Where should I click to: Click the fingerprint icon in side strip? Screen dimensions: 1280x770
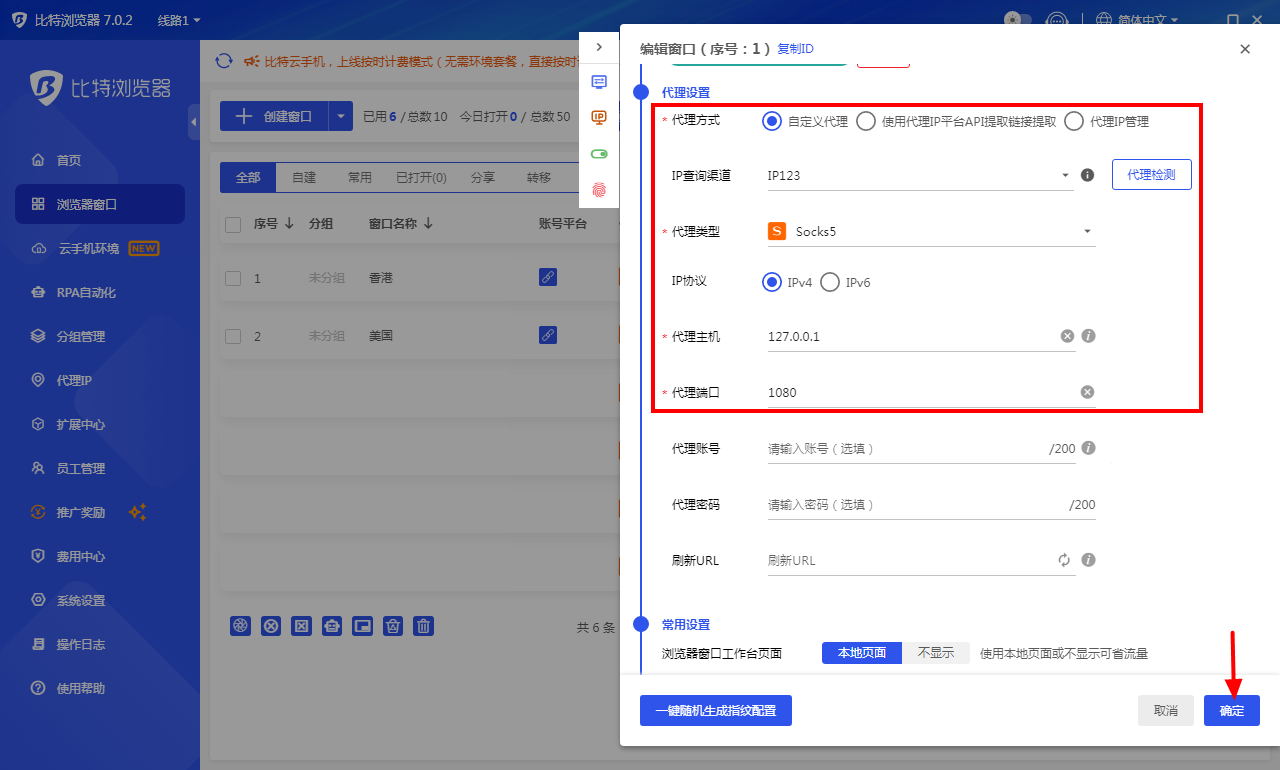[x=599, y=189]
